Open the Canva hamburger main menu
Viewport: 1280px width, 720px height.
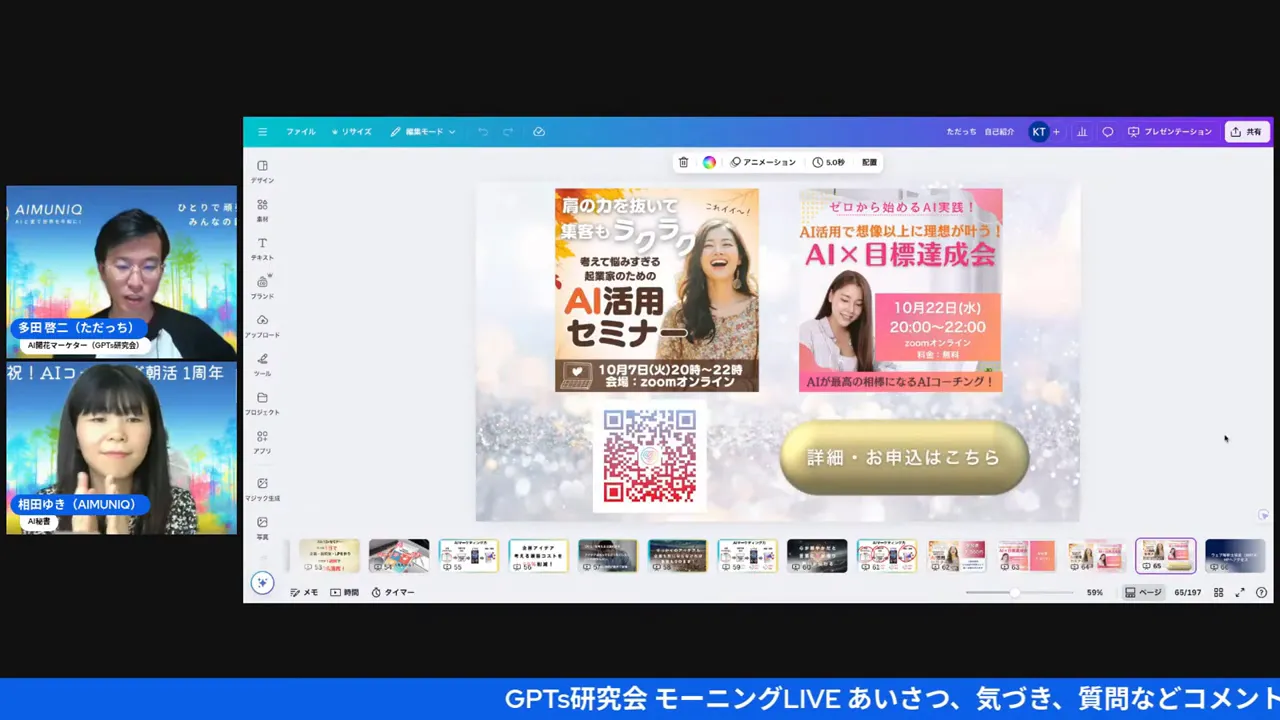(x=262, y=132)
